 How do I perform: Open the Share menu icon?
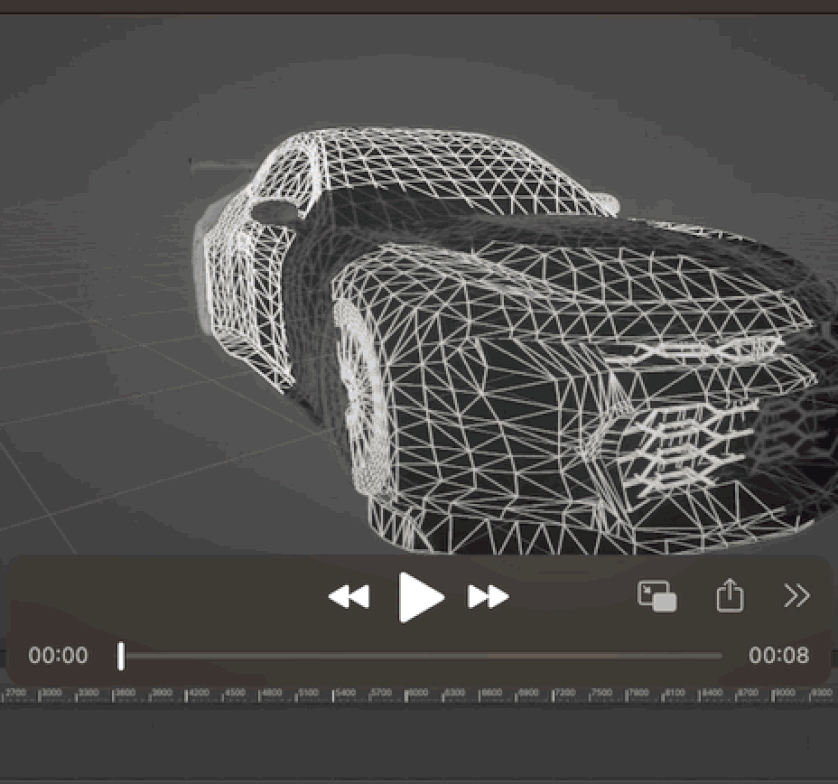click(x=730, y=594)
